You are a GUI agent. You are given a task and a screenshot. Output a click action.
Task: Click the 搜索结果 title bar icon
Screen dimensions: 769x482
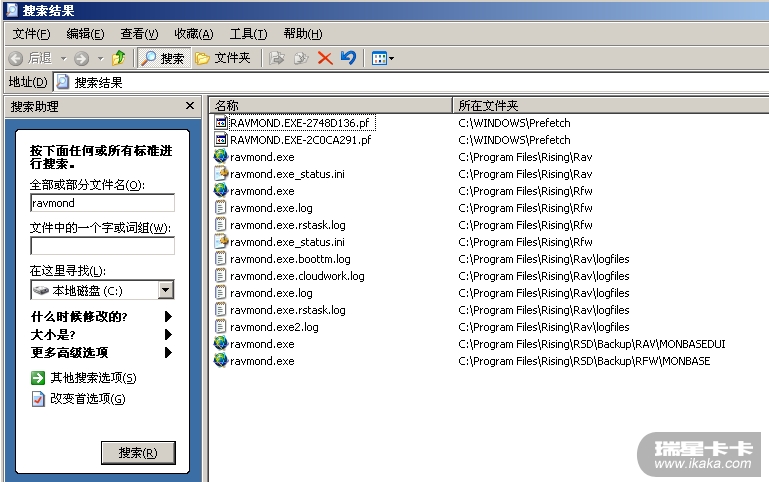pos(11,10)
